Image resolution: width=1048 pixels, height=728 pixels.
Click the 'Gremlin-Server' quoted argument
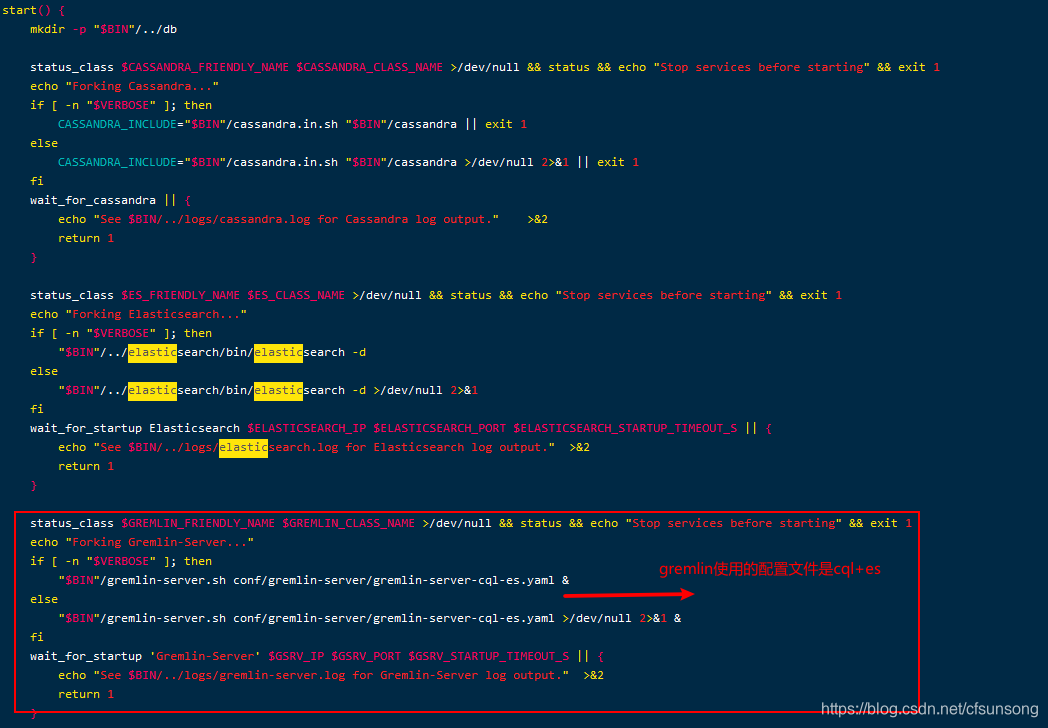coord(205,656)
